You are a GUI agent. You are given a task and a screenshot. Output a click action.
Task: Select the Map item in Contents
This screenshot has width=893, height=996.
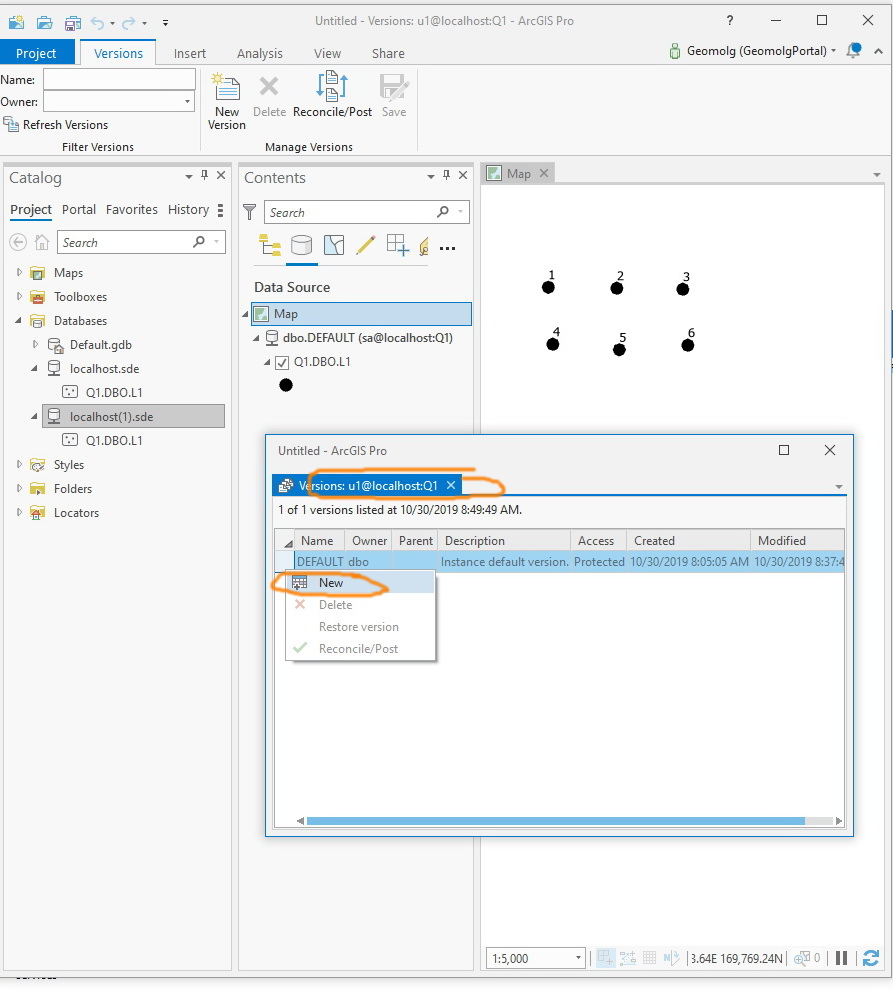[x=361, y=314]
